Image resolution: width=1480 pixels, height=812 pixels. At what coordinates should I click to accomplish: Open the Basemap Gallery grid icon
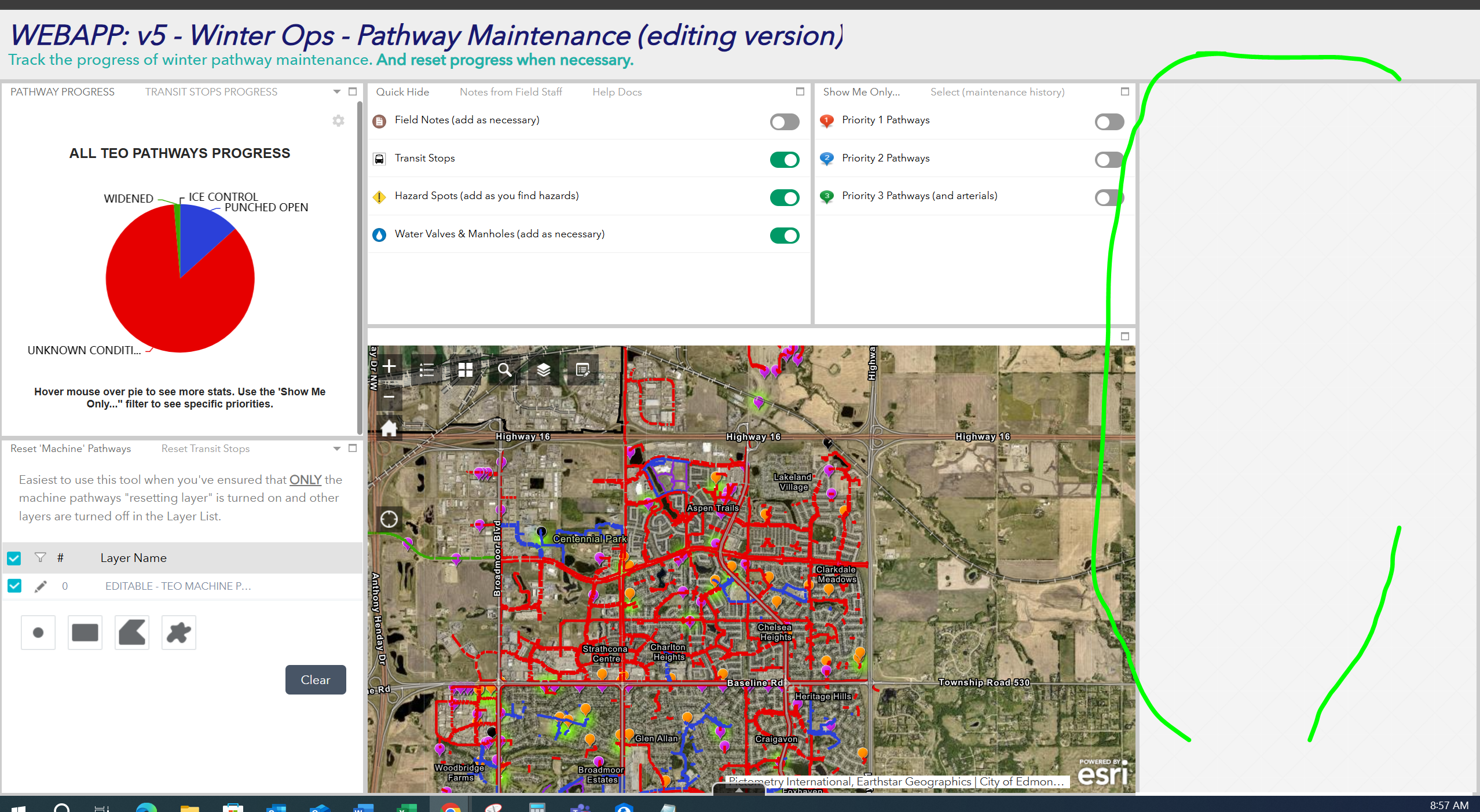[x=466, y=370]
